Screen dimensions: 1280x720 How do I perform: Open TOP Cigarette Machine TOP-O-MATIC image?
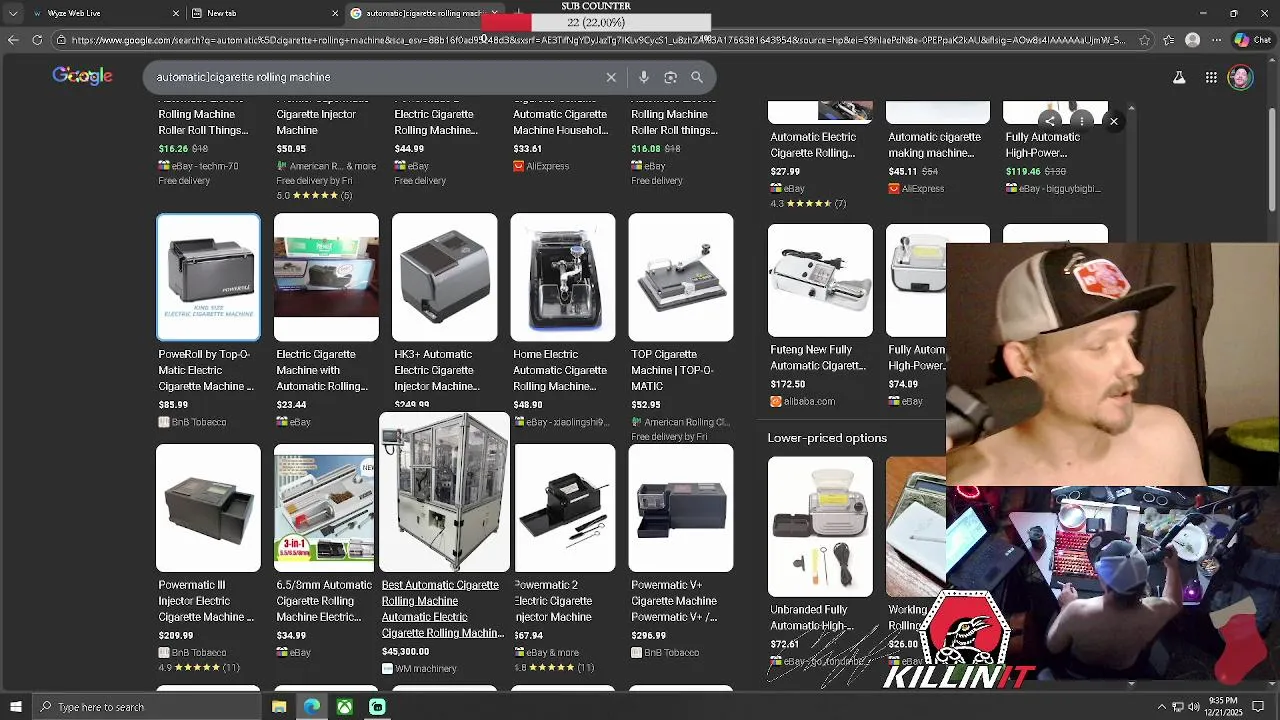680,277
